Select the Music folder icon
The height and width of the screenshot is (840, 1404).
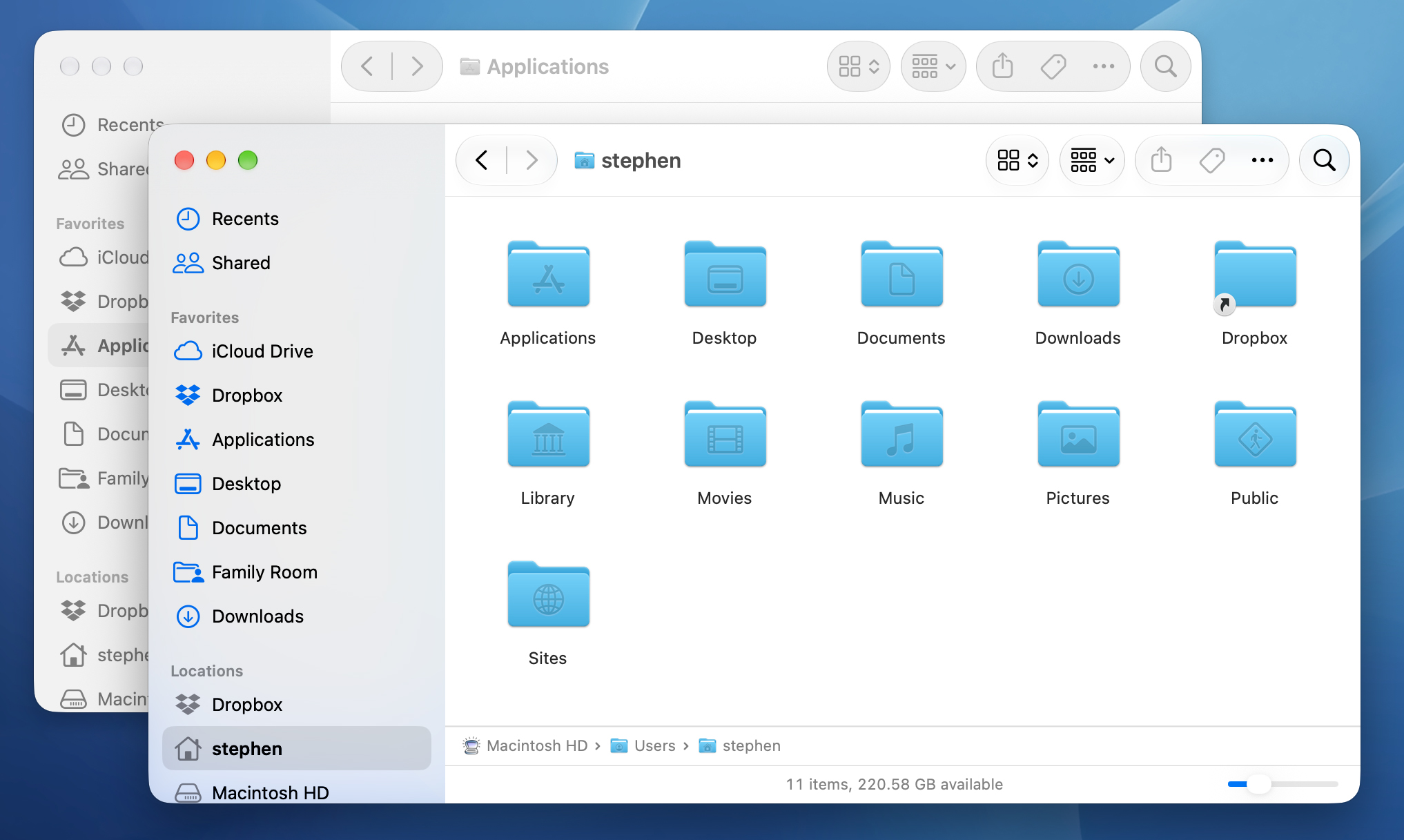[x=901, y=434]
